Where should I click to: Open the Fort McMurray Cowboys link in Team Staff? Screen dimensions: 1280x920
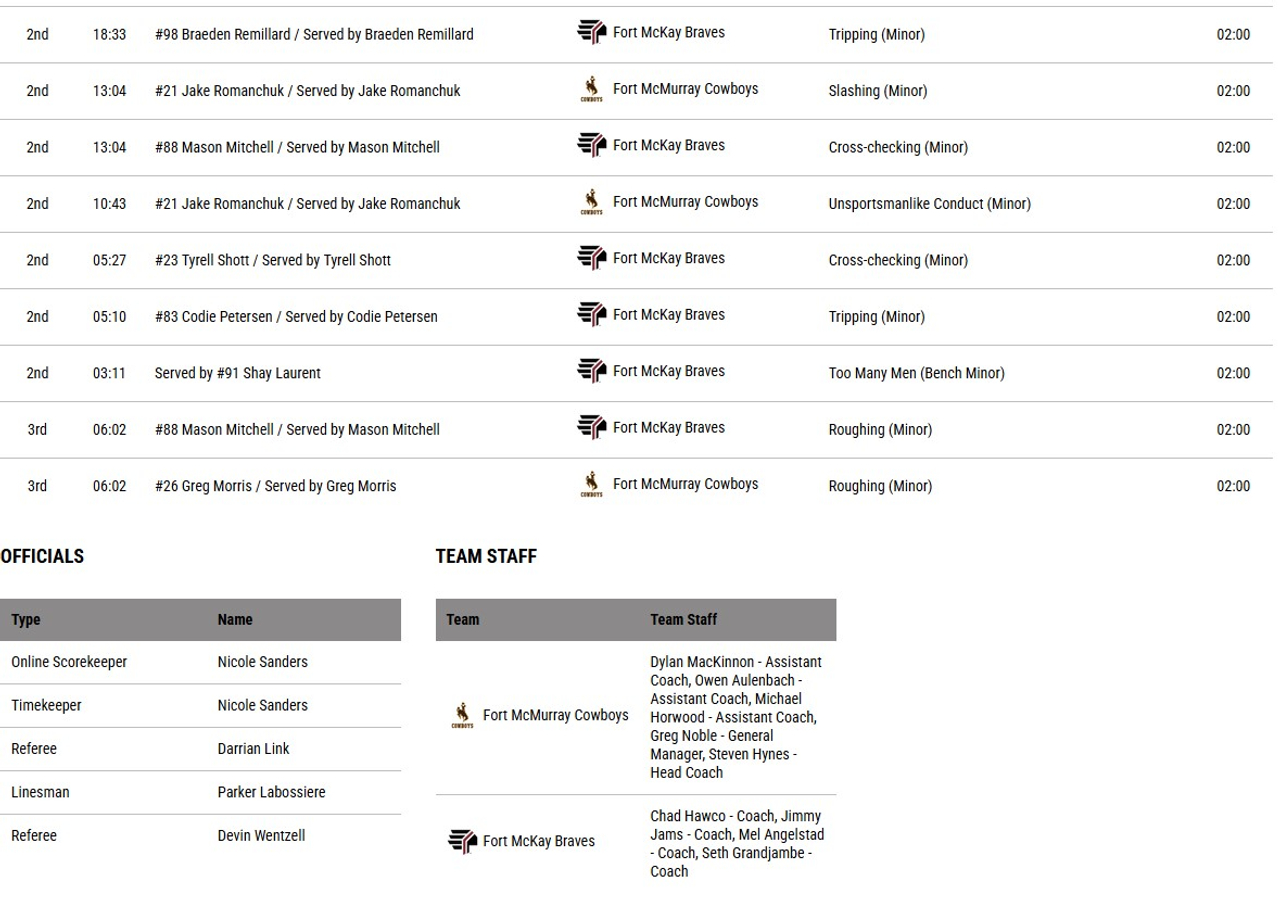tap(555, 715)
